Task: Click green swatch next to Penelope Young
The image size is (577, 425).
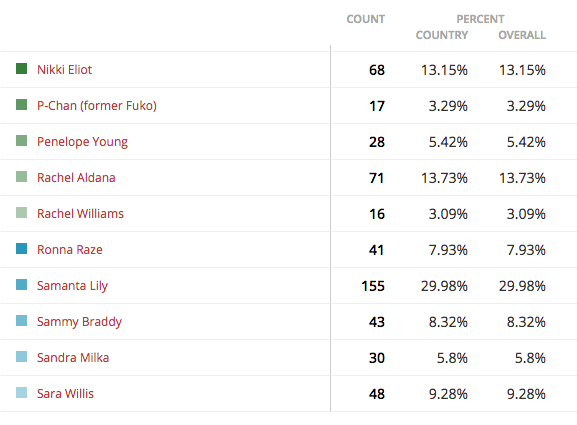Action: coord(21,141)
